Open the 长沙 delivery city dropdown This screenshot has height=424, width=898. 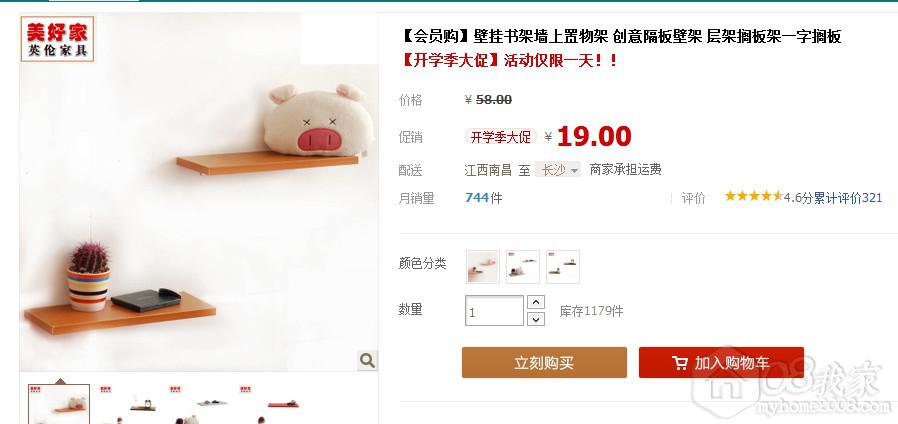pyautogui.click(x=558, y=170)
